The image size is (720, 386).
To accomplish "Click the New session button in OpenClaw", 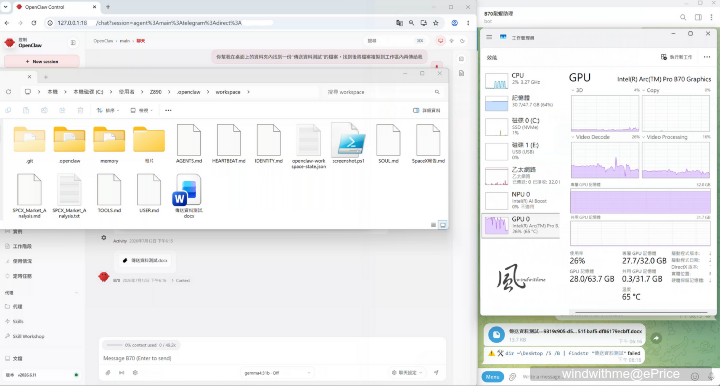I will pos(42,61).
